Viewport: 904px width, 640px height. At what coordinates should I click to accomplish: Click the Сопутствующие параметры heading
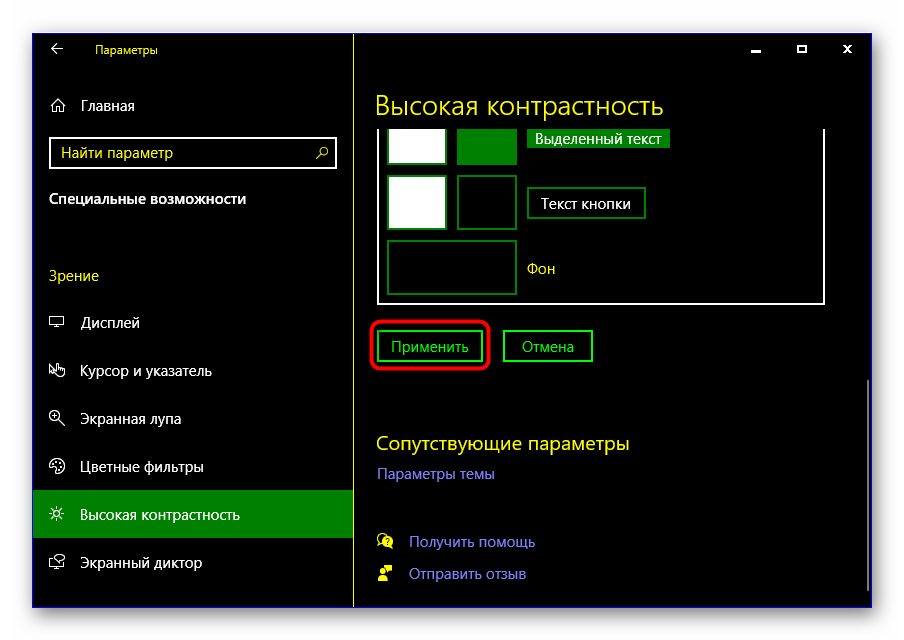pos(502,443)
